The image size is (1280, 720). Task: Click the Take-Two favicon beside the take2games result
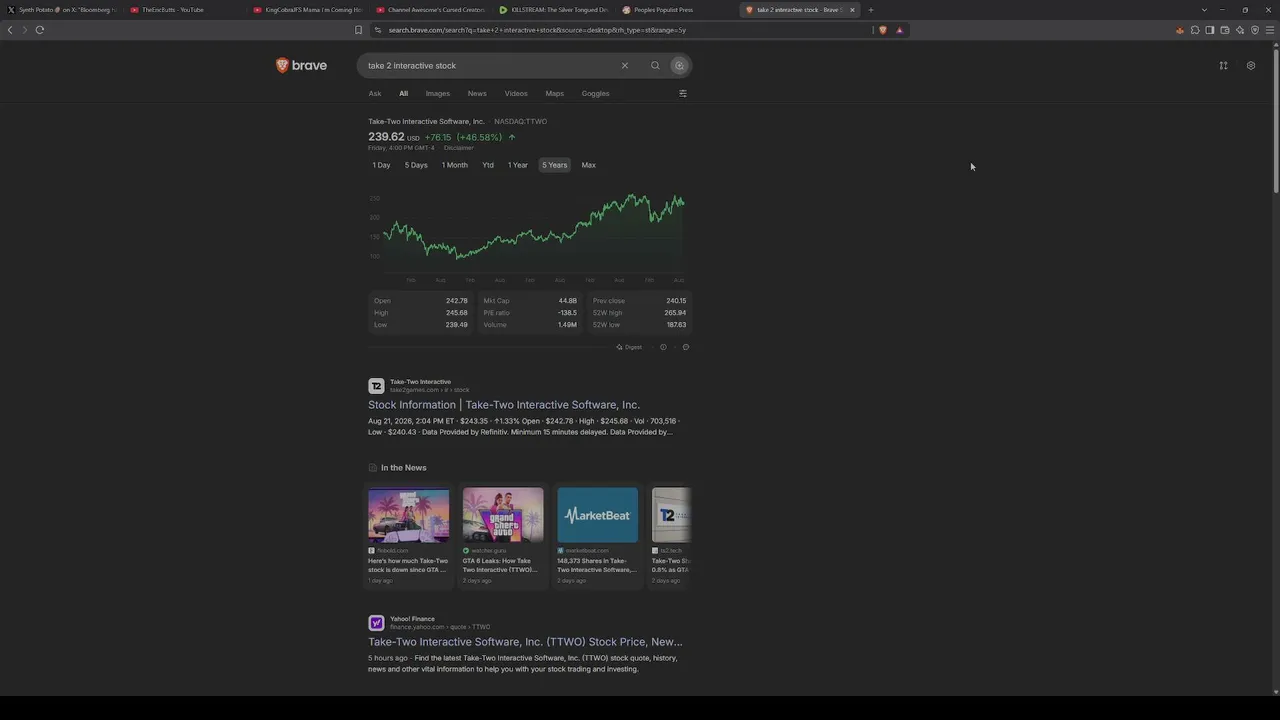click(x=376, y=386)
